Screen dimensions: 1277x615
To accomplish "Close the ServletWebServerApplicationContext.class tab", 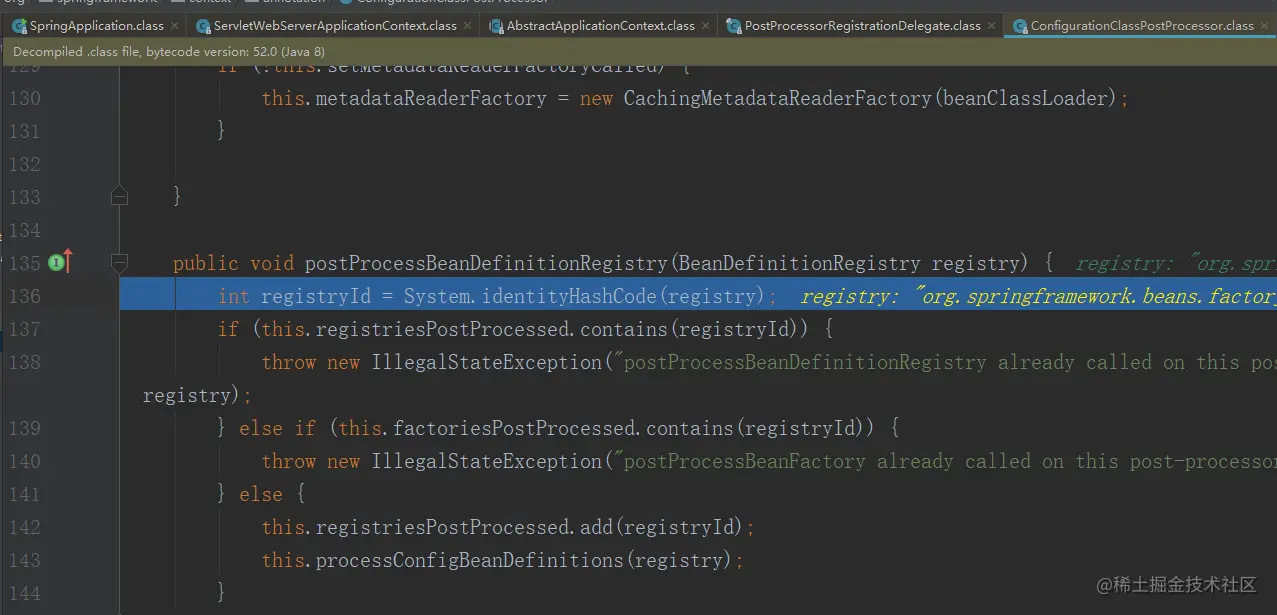I will [468, 27].
